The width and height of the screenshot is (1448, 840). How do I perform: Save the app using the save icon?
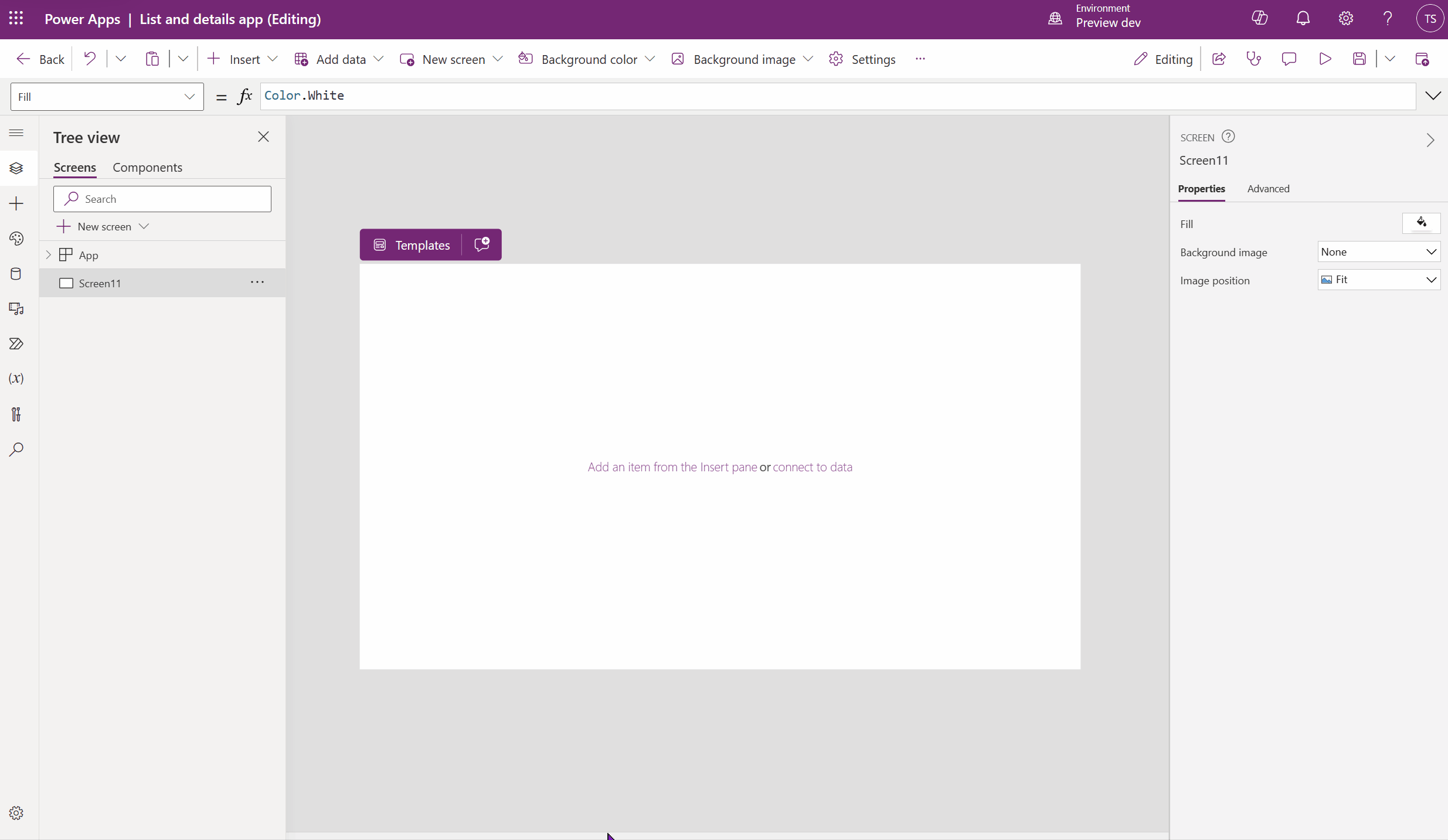(1359, 59)
